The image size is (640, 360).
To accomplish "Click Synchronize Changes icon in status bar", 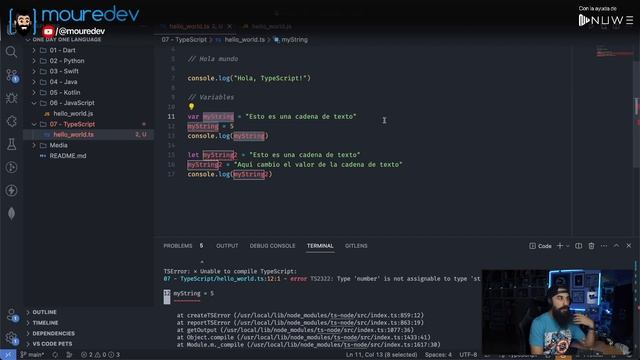I will click(55, 355).
